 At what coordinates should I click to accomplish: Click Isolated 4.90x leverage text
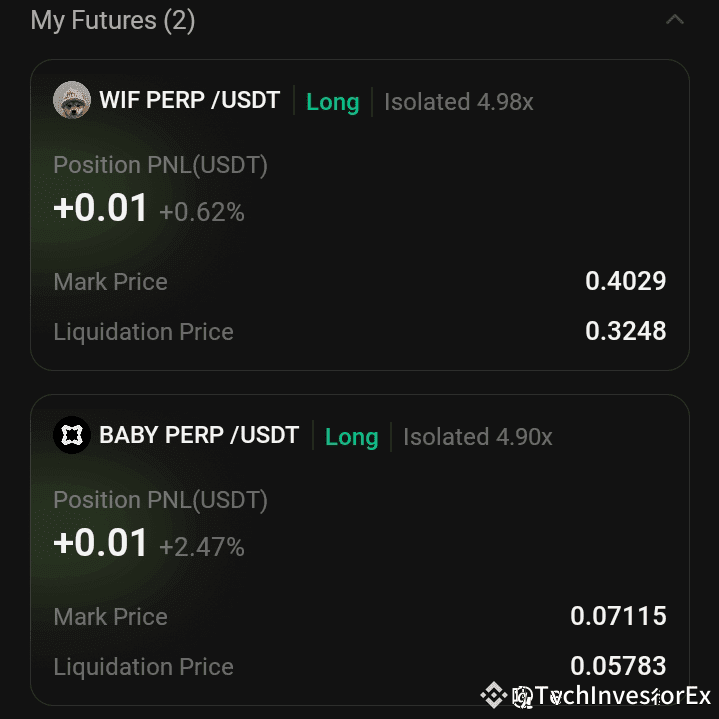tap(477, 437)
